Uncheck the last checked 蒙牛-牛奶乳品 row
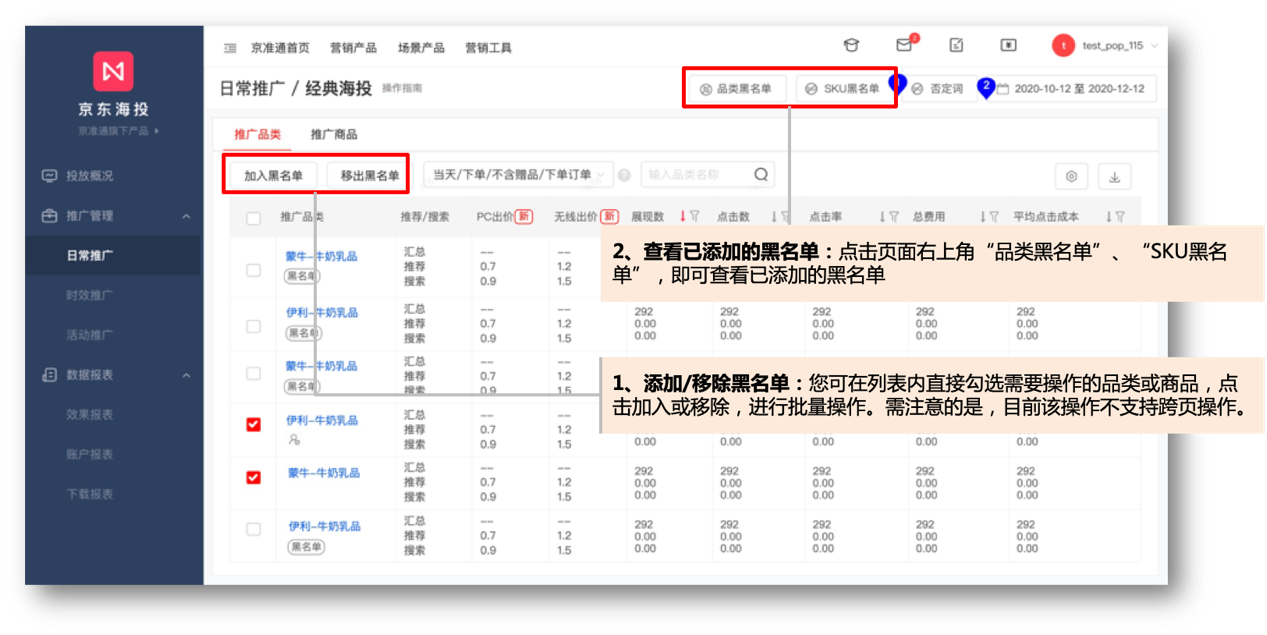The height and width of the screenshot is (635, 1267). pos(254,478)
